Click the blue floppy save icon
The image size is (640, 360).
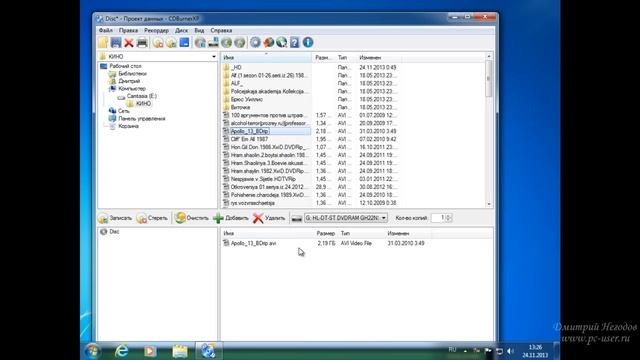coord(116,42)
